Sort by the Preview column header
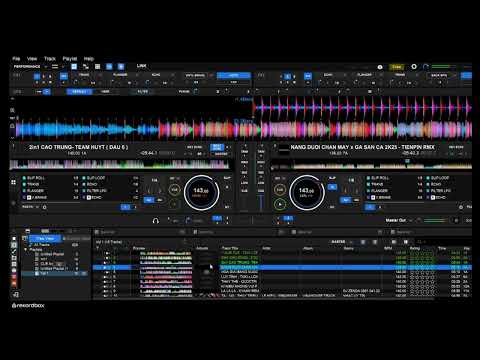480x360 pixels. coord(139,248)
